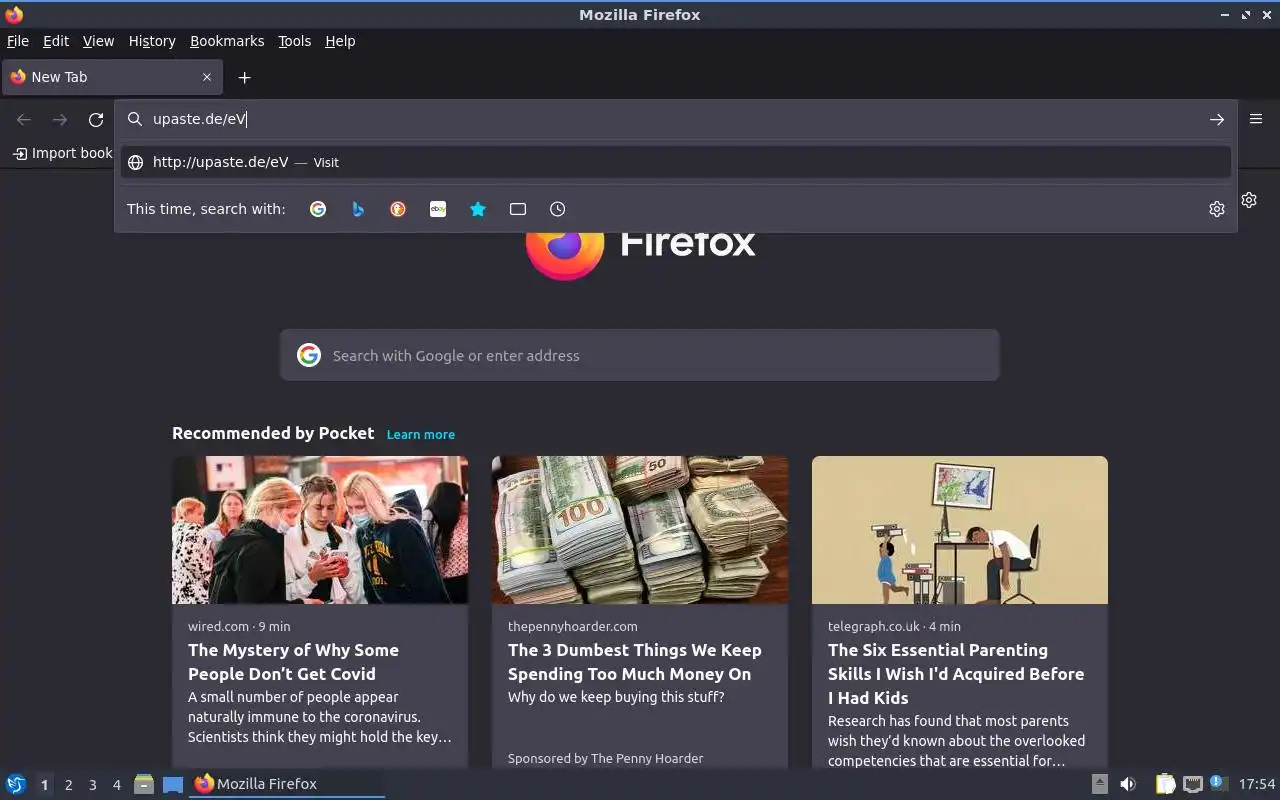Go back to the previous page

[x=24, y=119]
